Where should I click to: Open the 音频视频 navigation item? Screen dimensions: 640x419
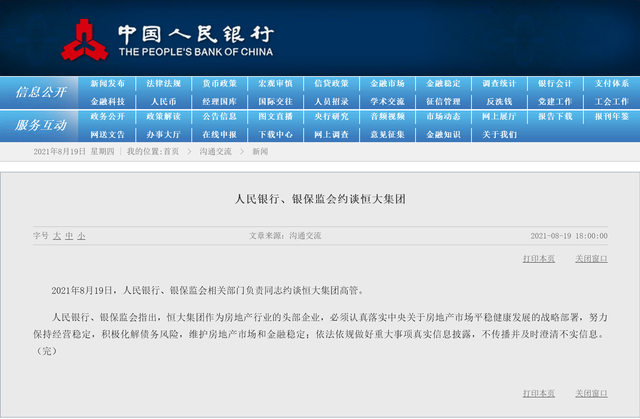pos(387,117)
